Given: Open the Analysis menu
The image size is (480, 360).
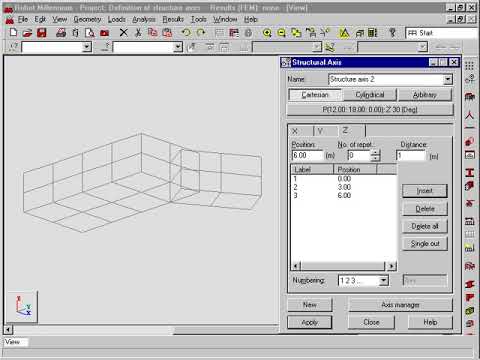Looking at the screenshot, I should 144,19.
